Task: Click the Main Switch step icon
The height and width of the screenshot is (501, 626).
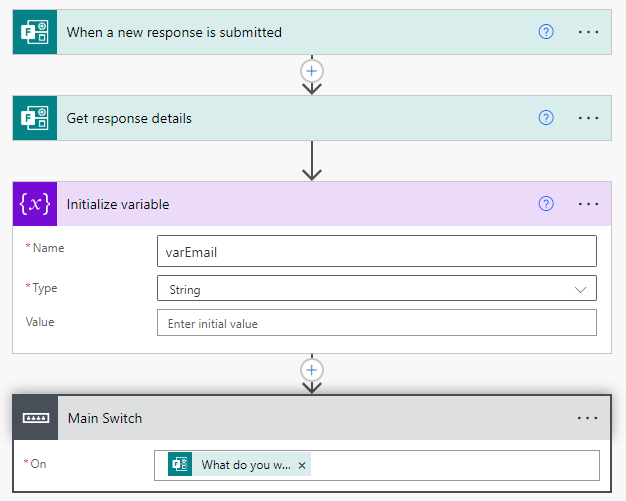Action: click(x=34, y=418)
